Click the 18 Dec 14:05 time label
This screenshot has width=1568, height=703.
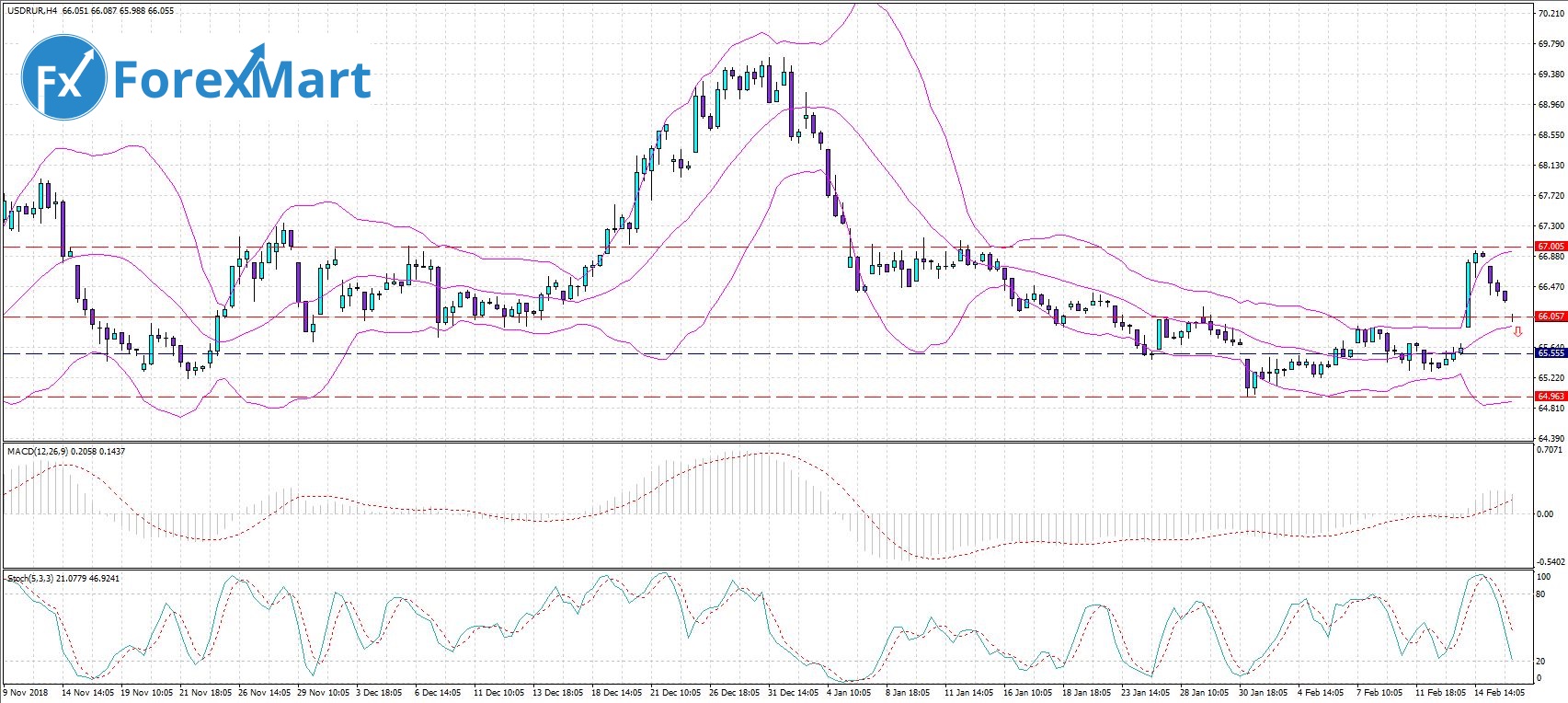[616, 692]
